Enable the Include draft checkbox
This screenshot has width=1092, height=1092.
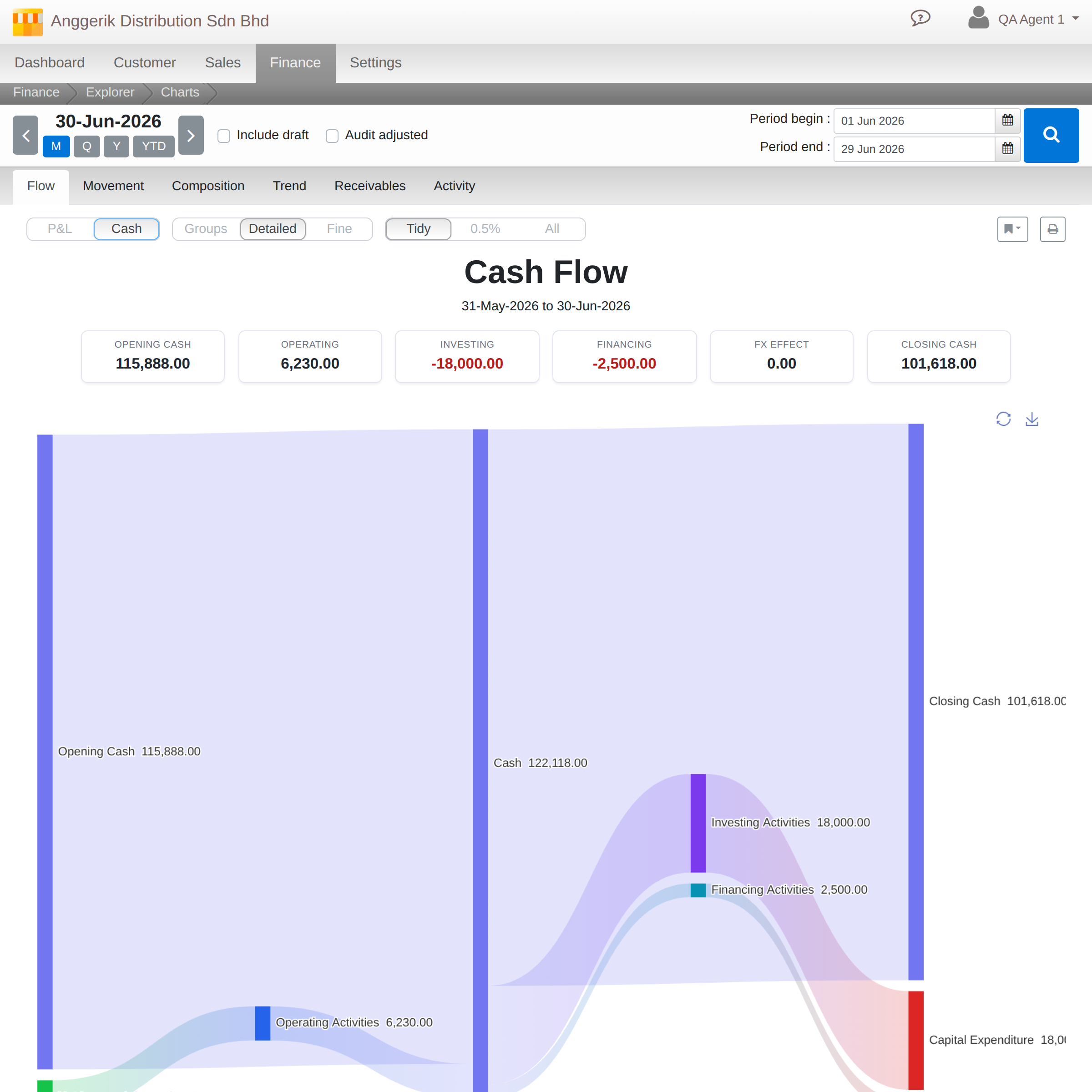pyautogui.click(x=224, y=136)
